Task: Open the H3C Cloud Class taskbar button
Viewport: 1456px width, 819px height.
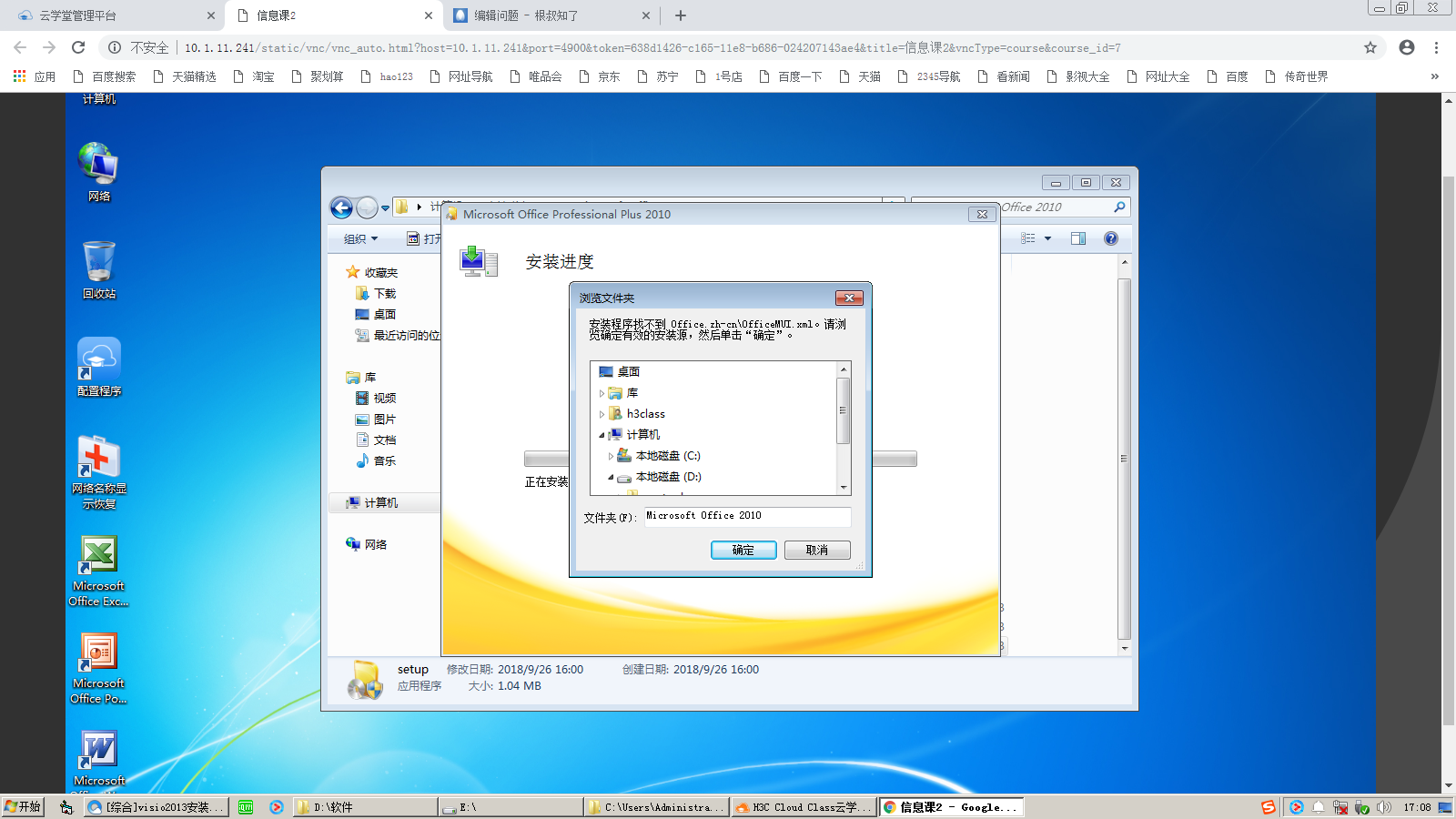Action: point(804,807)
